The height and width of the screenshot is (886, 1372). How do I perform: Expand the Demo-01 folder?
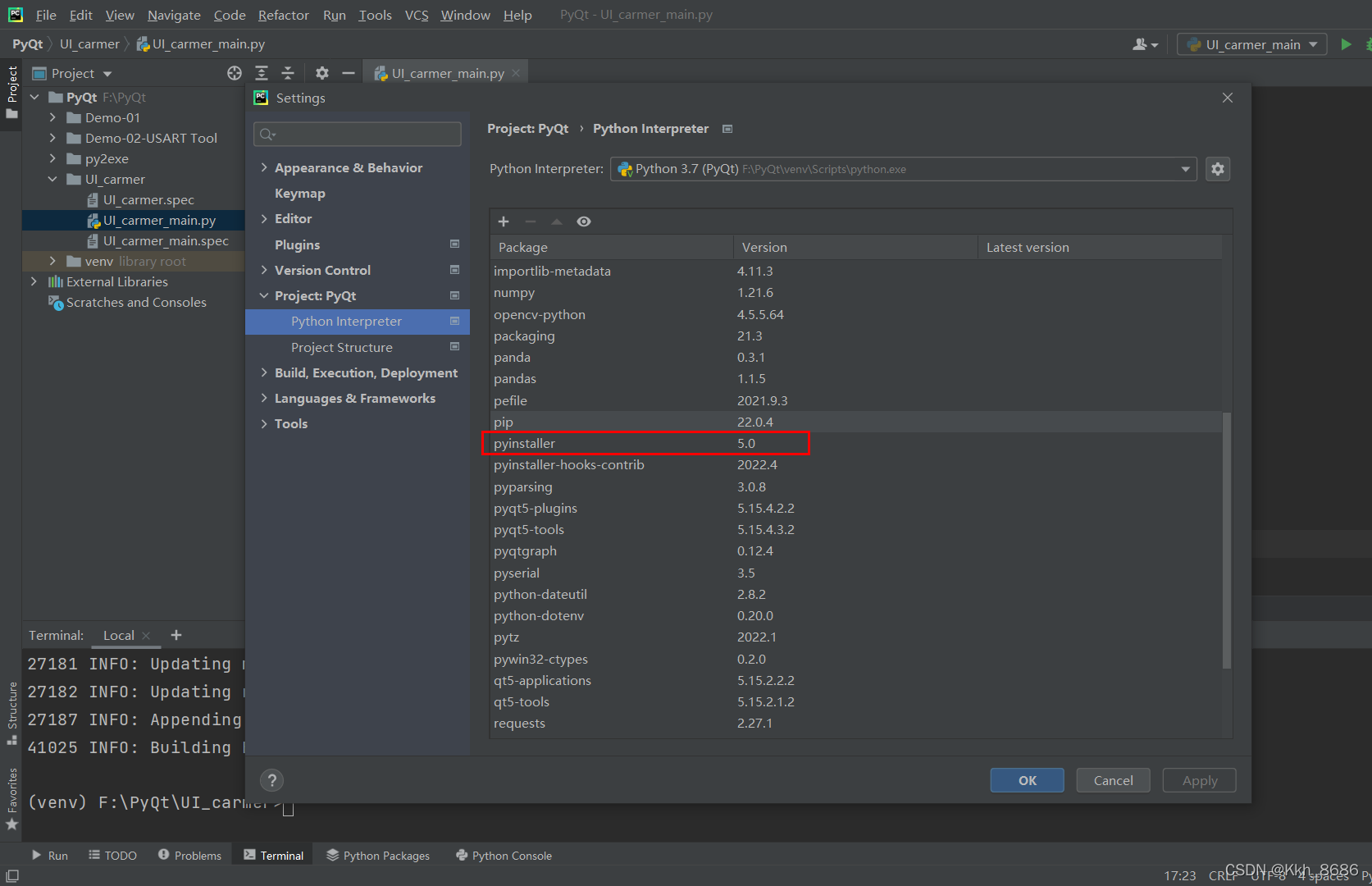click(x=52, y=117)
